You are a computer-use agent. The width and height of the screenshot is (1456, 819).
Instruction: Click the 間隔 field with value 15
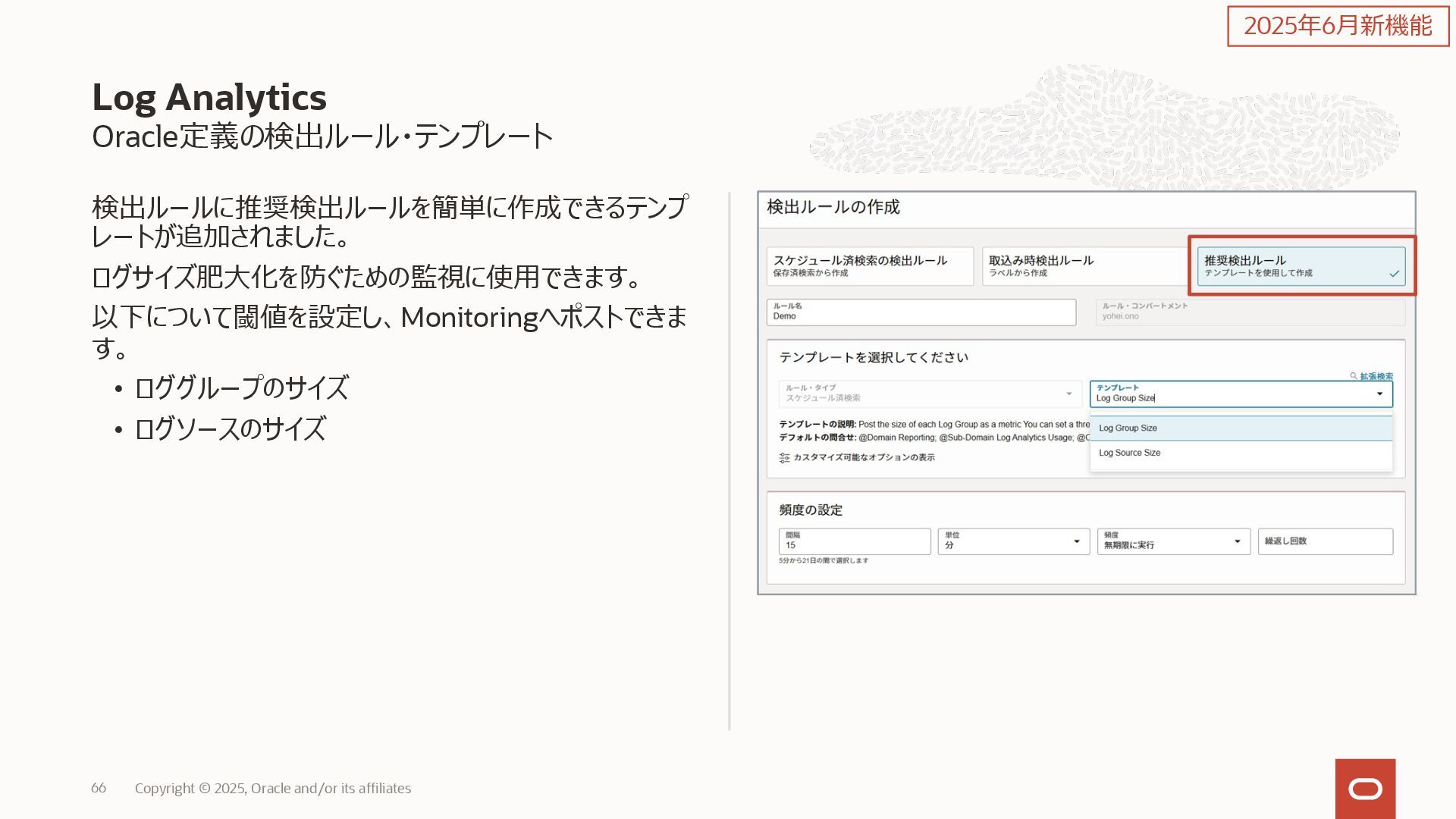point(855,541)
